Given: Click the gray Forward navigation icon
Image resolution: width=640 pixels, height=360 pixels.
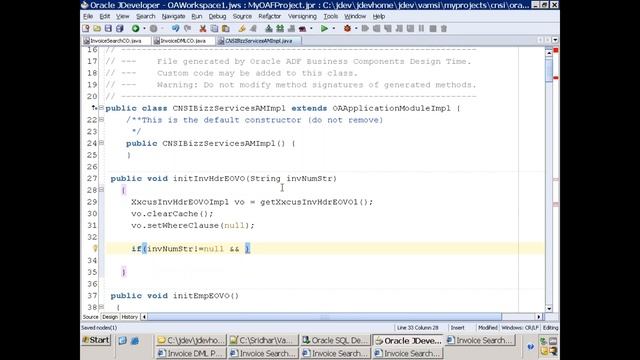Looking at the screenshot, I should (x=153, y=29).
